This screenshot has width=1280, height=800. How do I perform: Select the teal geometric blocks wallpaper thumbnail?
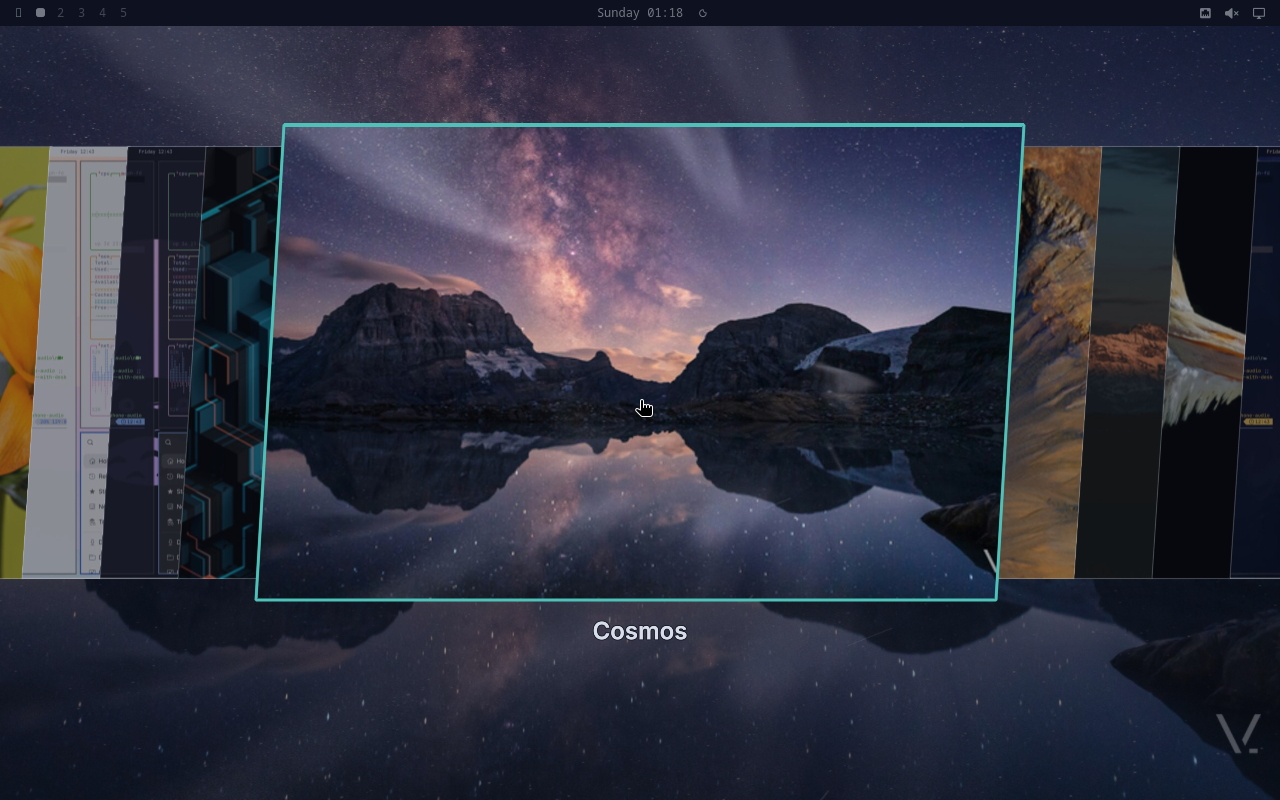(x=230, y=362)
